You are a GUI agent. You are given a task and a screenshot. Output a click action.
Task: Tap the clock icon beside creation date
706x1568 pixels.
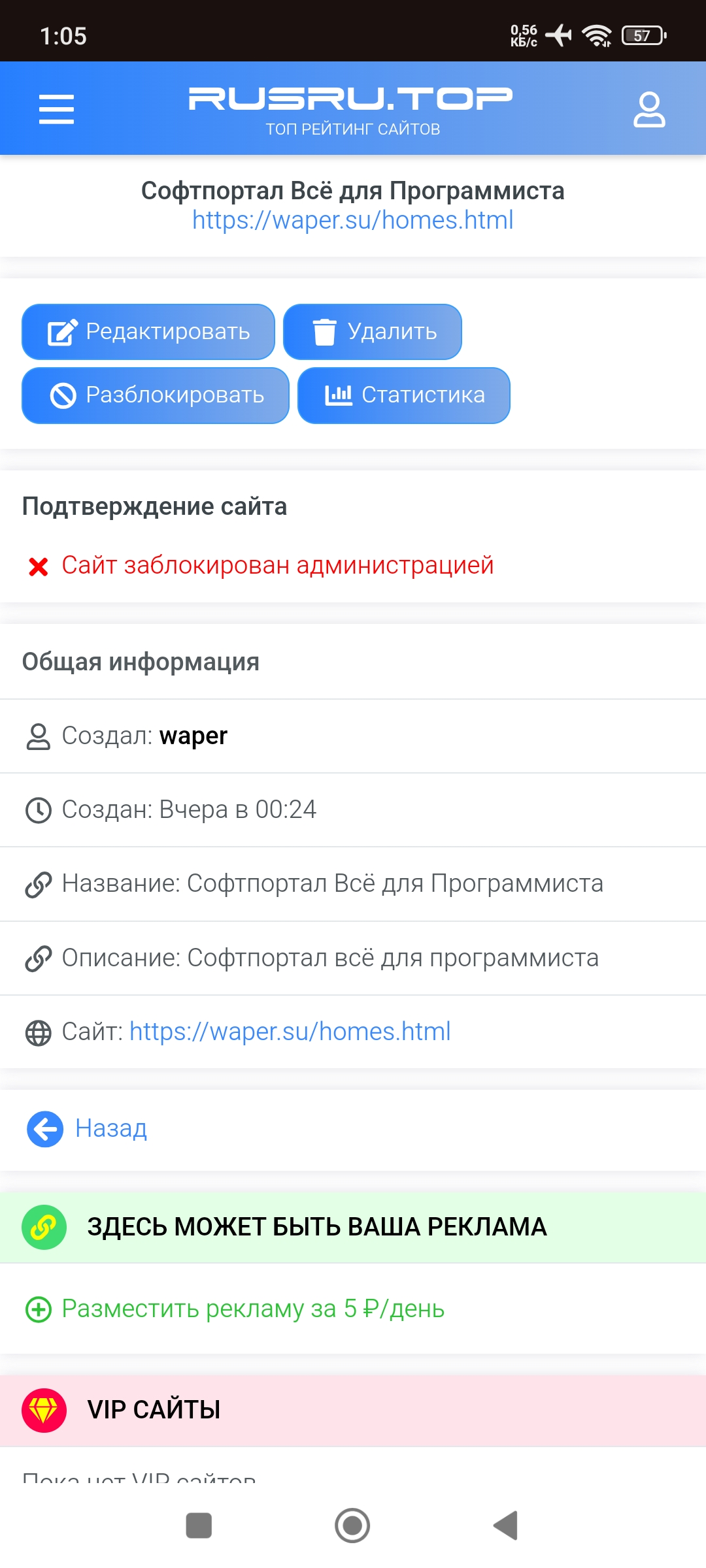pyautogui.click(x=39, y=810)
